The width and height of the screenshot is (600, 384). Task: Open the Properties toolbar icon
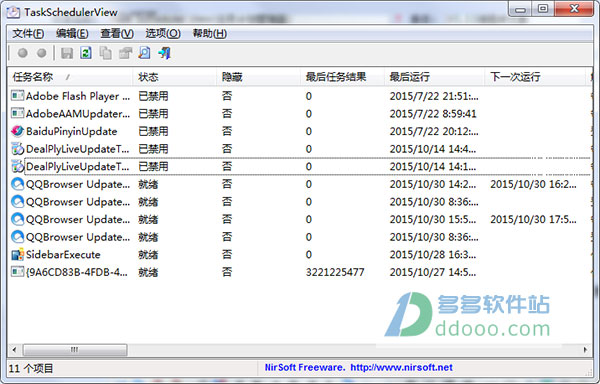125,53
